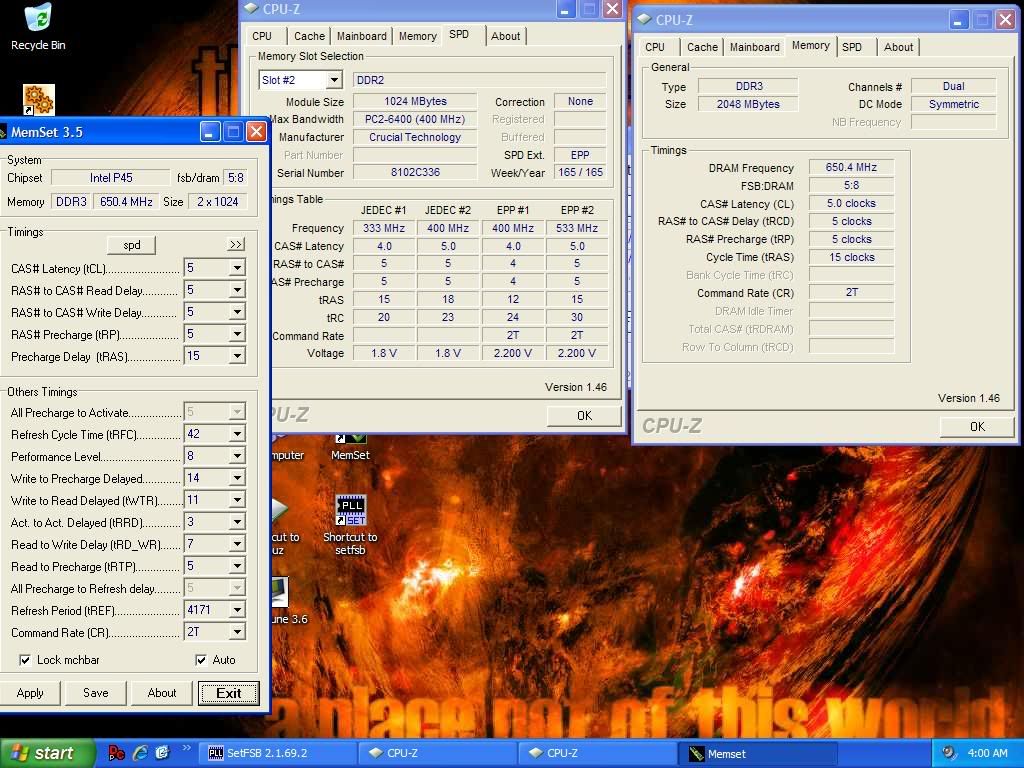1024x768 pixels.
Task: Switch to Cache tab in right CPU-Z window
Action: tap(702, 47)
